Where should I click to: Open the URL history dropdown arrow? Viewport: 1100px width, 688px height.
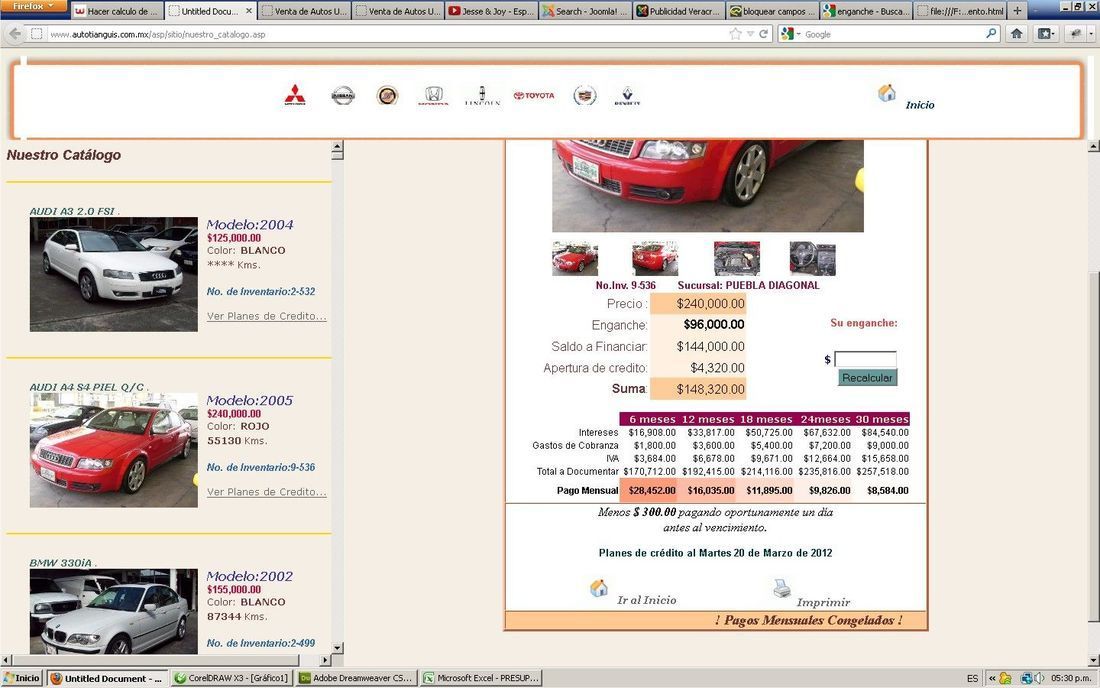click(x=750, y=34)
